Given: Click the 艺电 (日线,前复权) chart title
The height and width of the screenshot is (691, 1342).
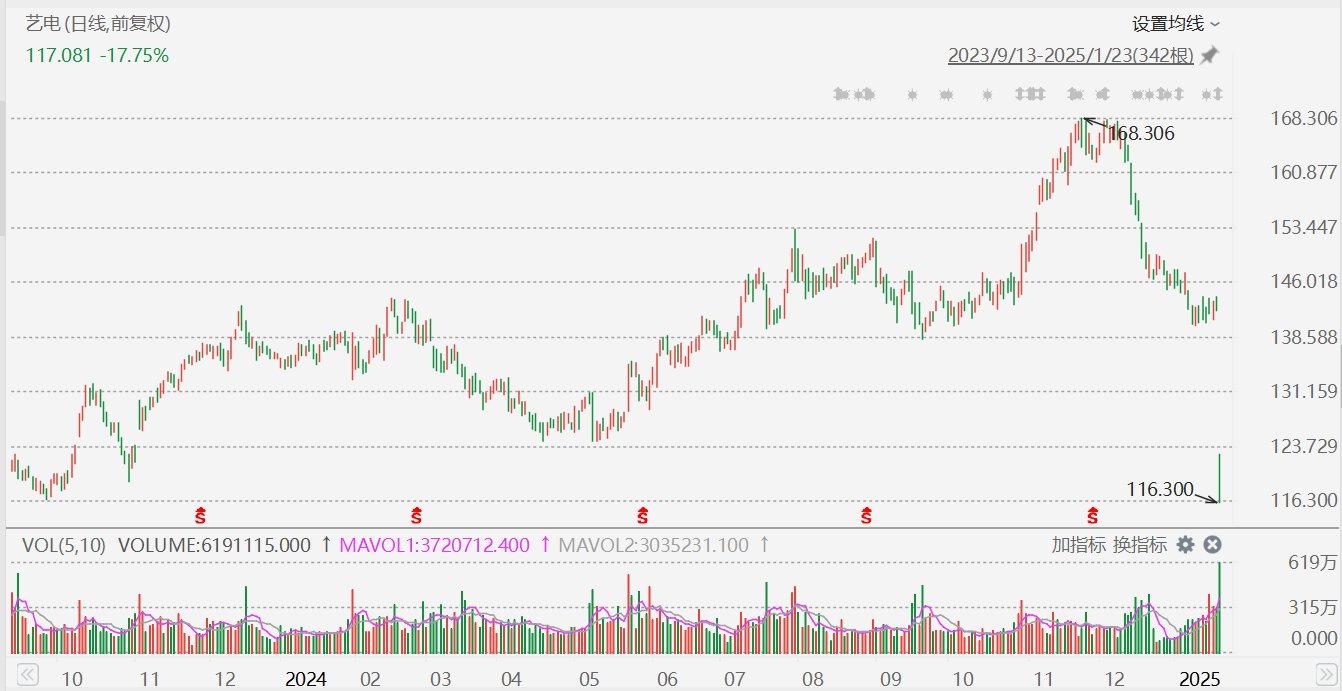Looking at the screenshot, I should 97,25.
